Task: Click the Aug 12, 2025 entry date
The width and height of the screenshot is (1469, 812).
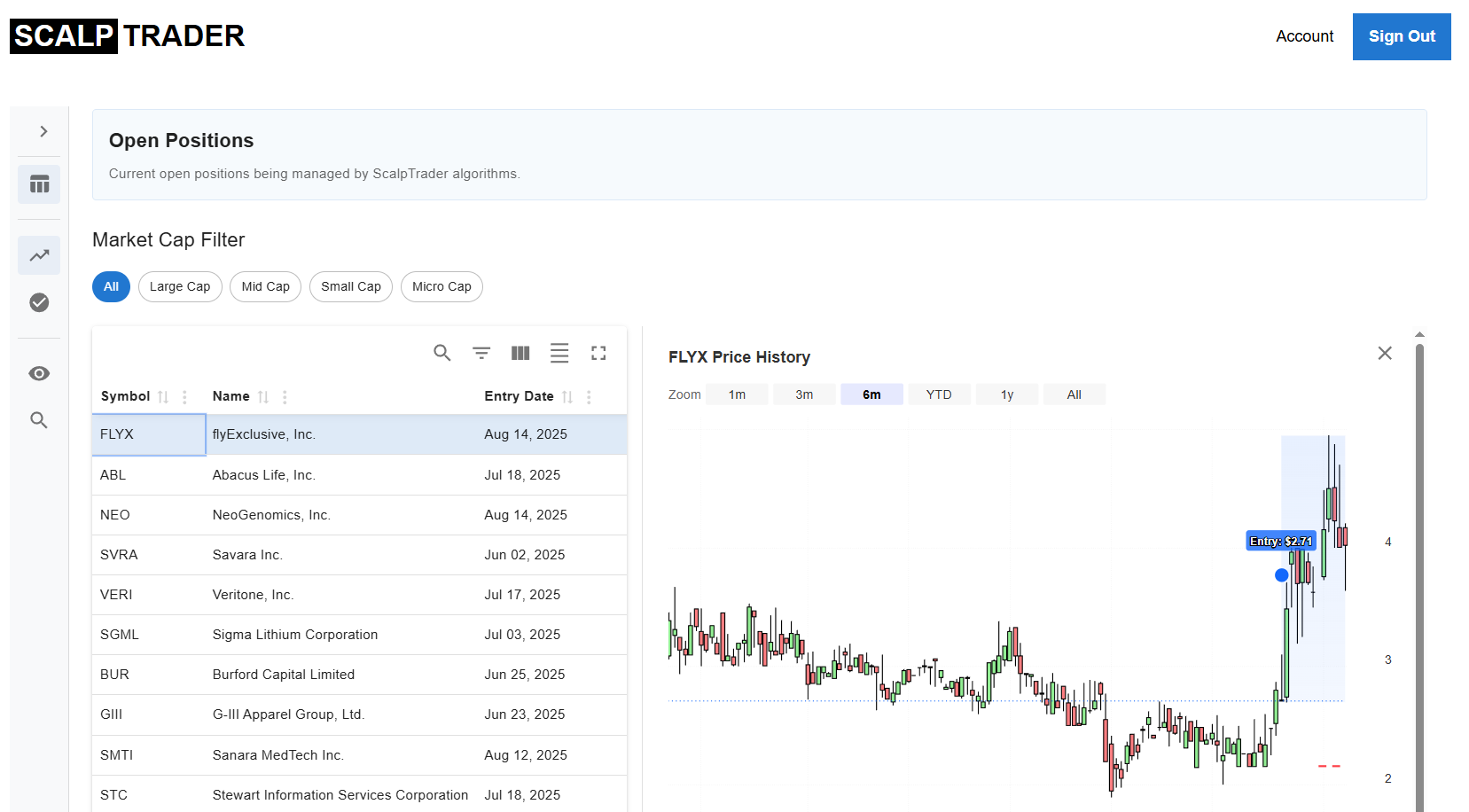Action: coord(526,755)
